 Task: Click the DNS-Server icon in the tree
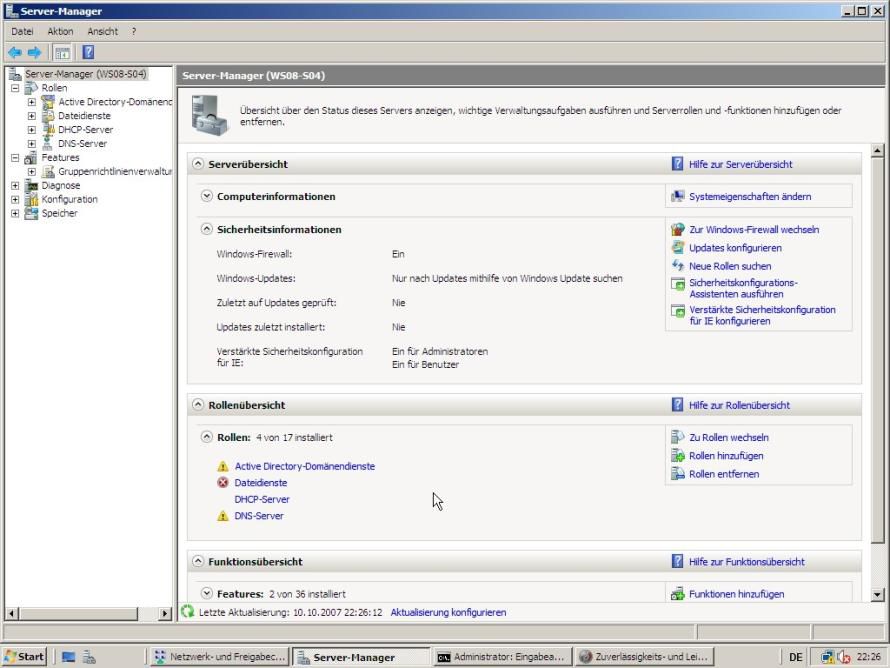coord(48,144)
